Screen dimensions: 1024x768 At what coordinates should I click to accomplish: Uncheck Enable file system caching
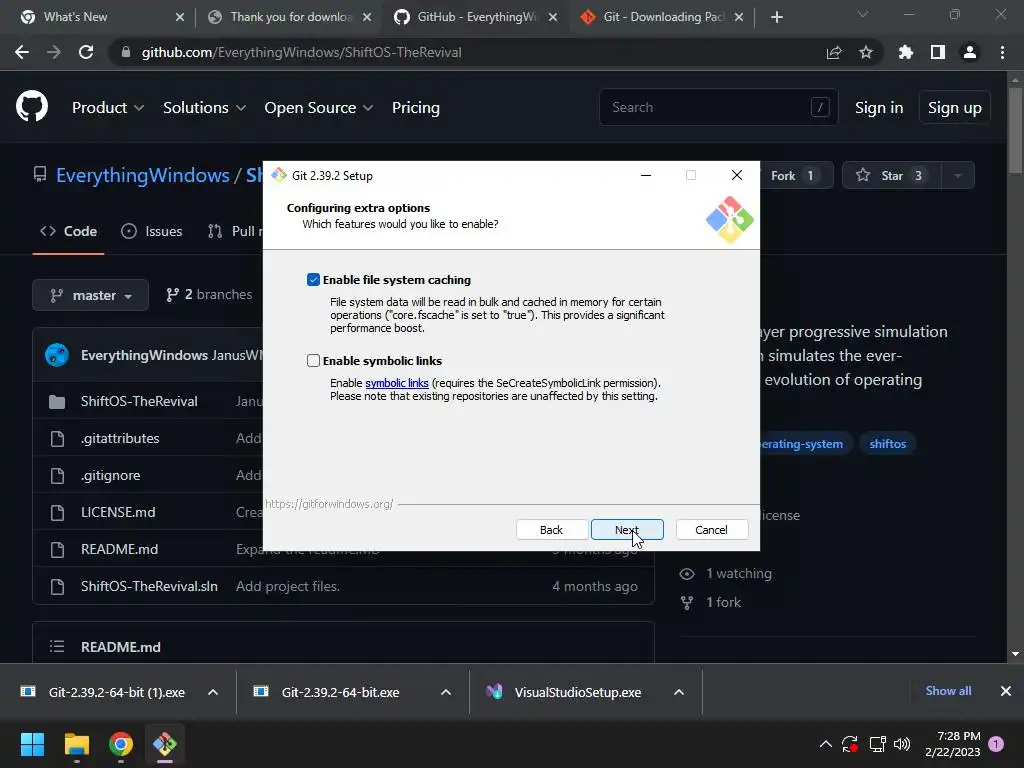(x=313, y=280)
